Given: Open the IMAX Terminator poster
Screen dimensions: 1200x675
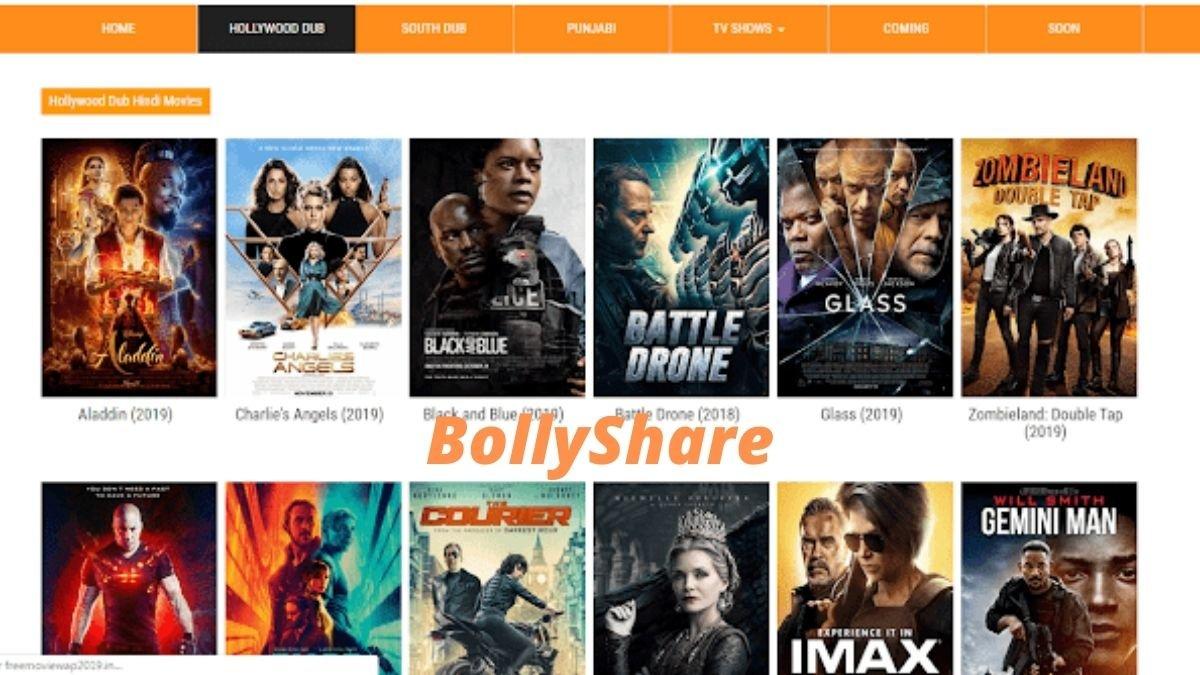Looking at the screenshot, I should 865,578.
